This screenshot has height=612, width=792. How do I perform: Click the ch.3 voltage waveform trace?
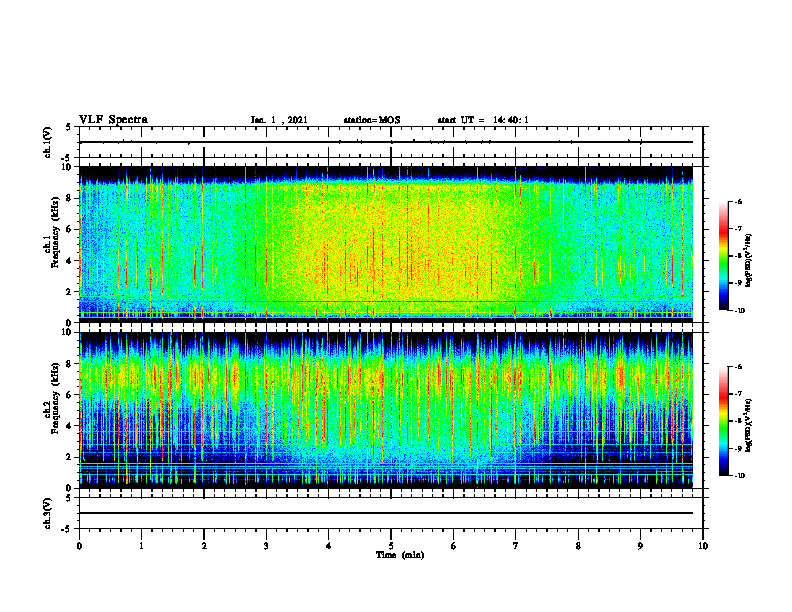386,513
